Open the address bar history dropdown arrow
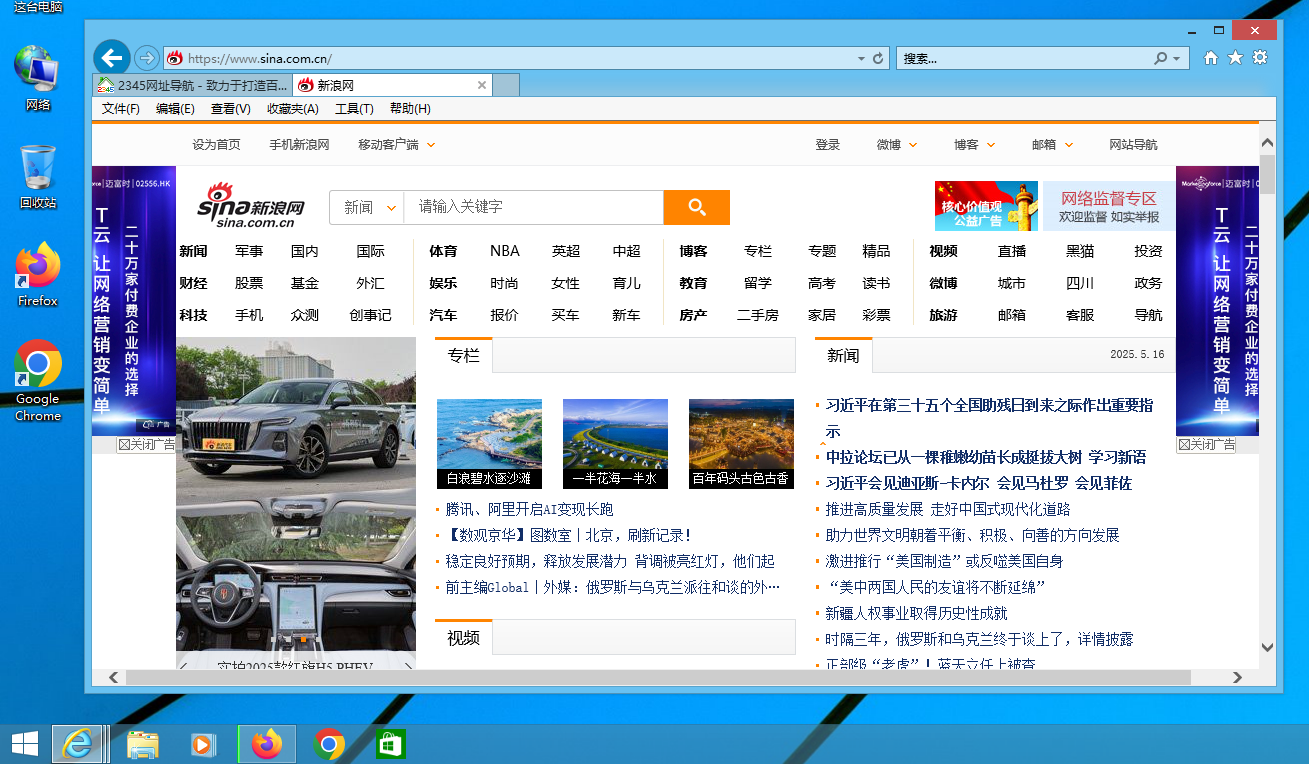1309x764 pixels. pos(861,59)
